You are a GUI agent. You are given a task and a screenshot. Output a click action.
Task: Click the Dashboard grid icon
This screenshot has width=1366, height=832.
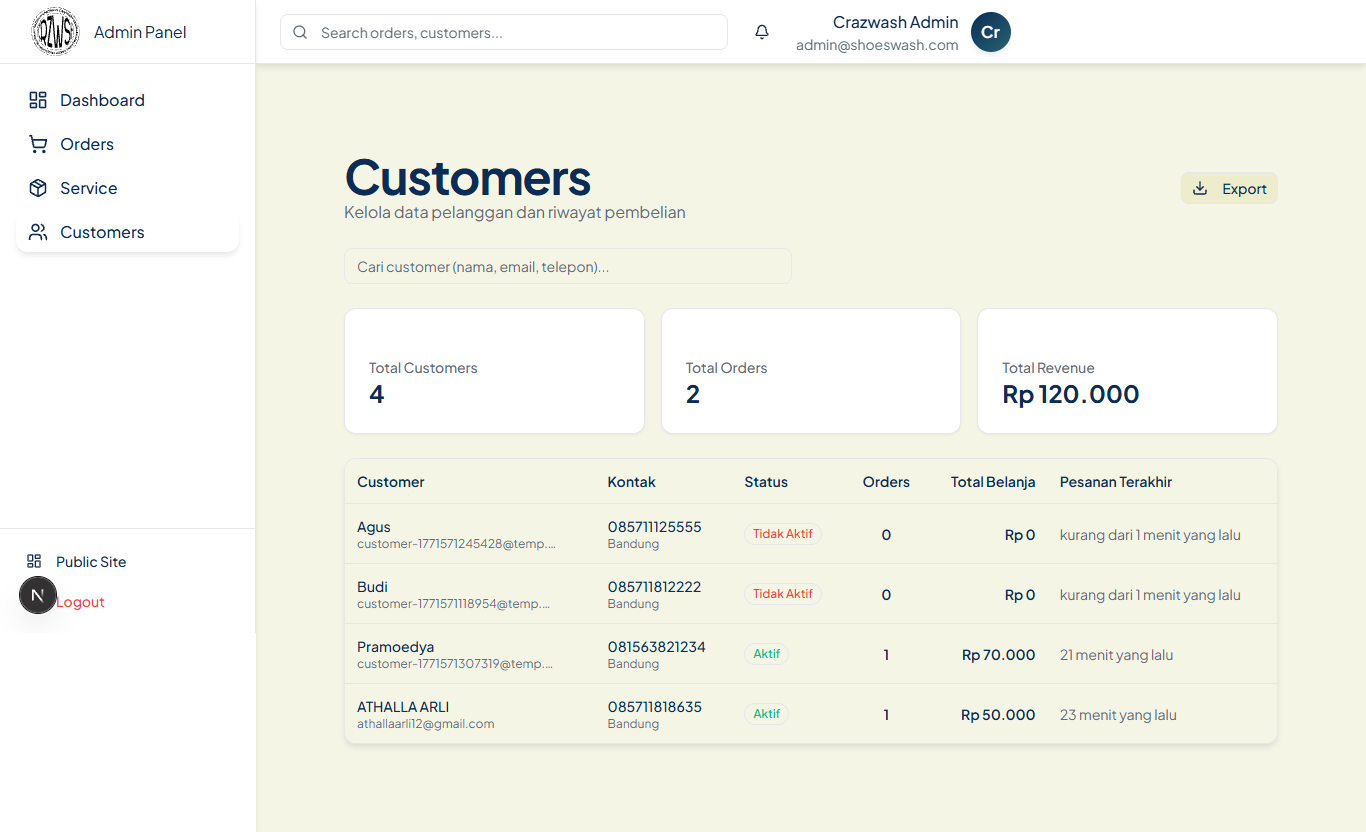click(x=38, y=100)
